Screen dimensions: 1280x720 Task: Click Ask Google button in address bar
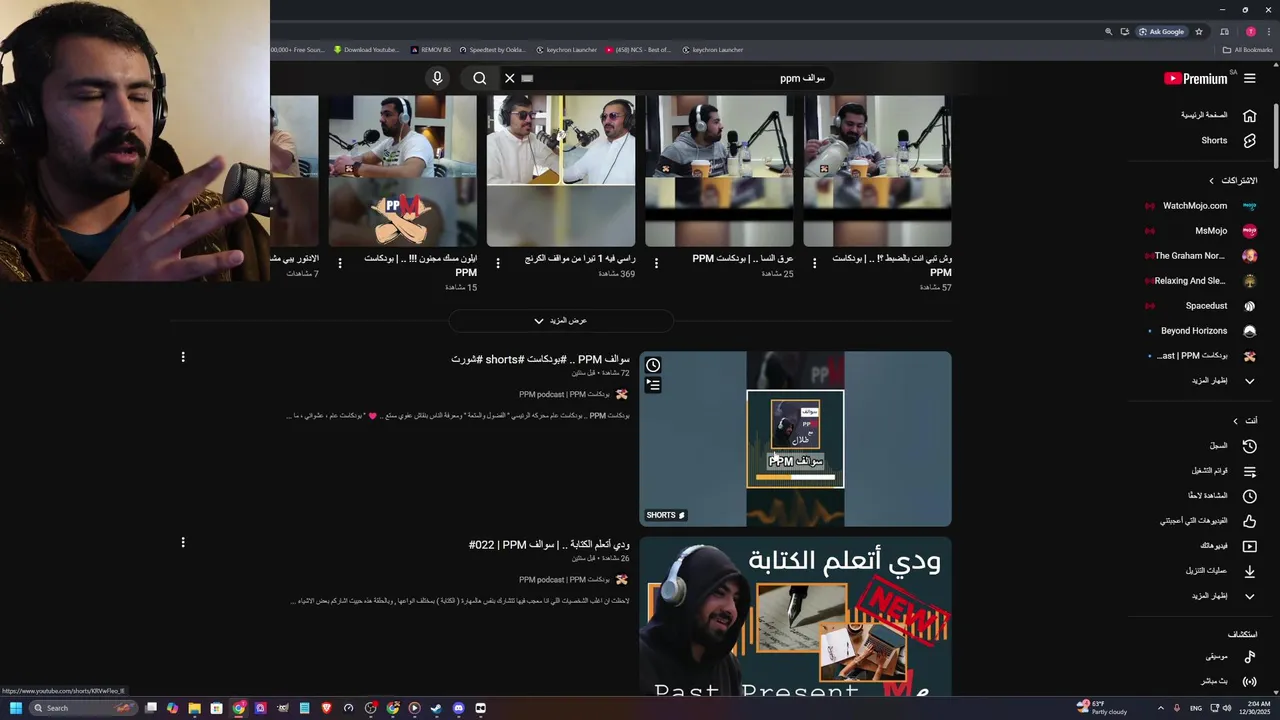[x=1161, y=31]
